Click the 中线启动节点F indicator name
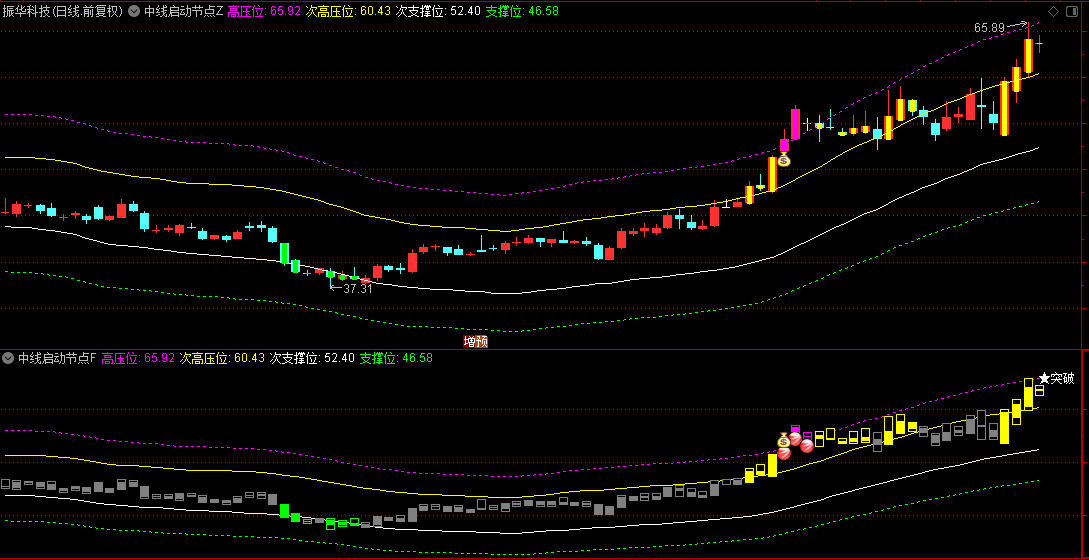 58,359
